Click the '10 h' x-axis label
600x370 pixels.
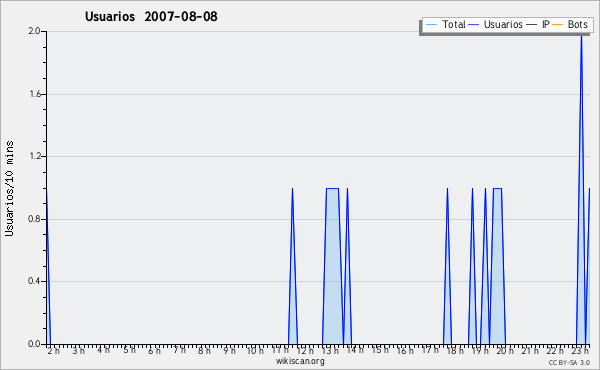tap(255, 351)
